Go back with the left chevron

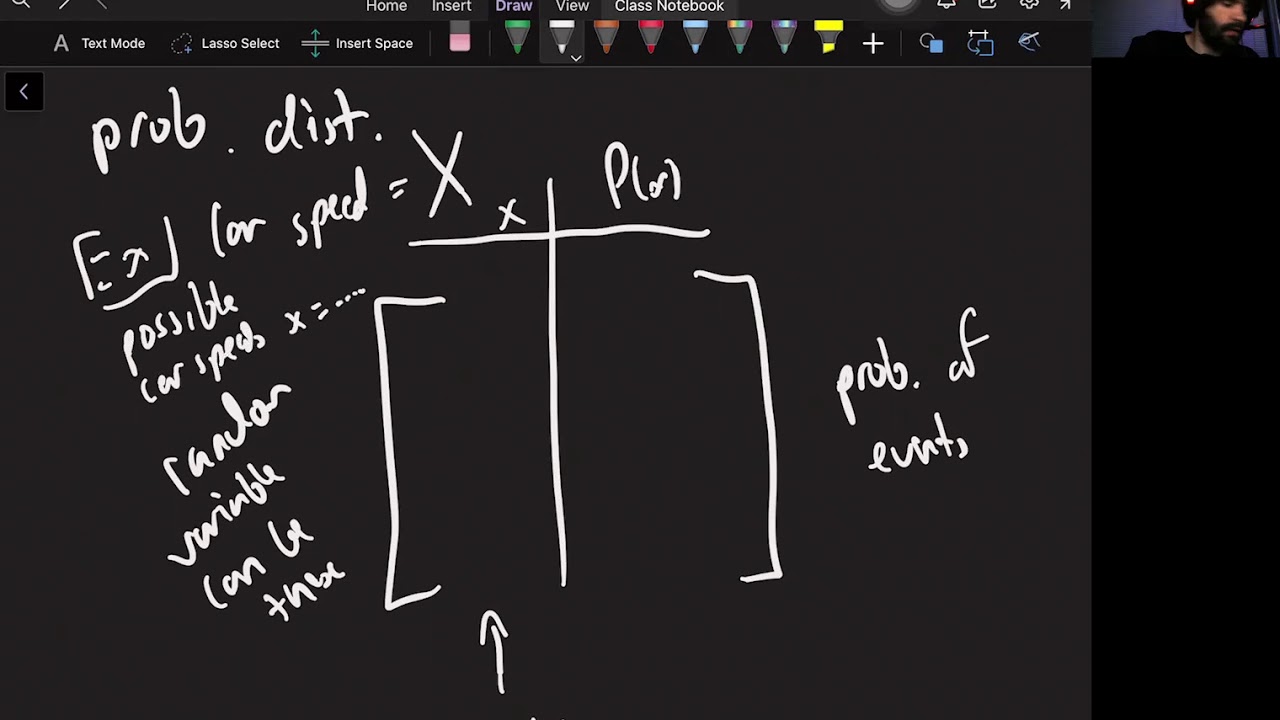coord(24,92)
